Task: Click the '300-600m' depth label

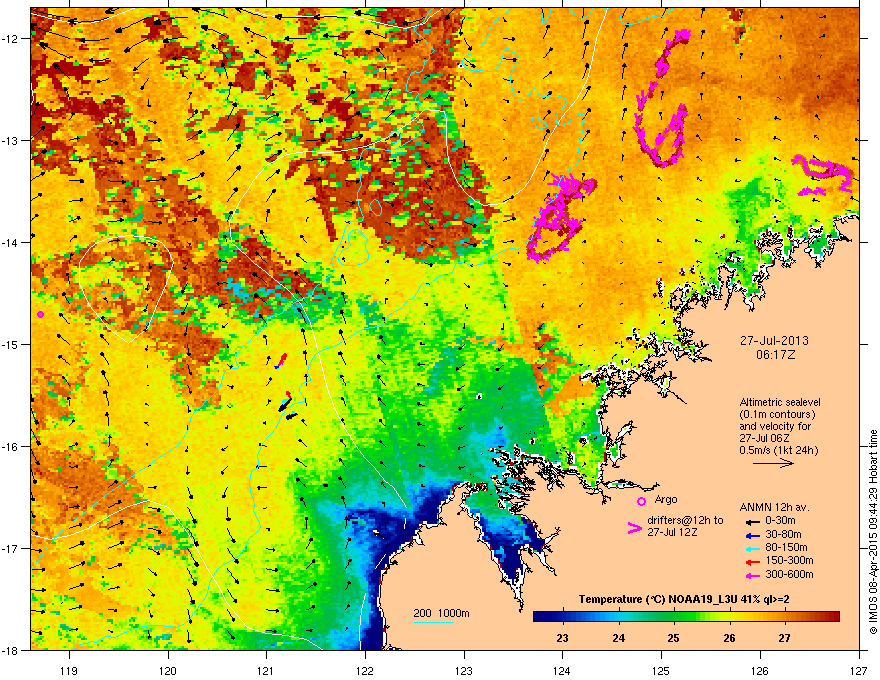Action: point(789,574)
